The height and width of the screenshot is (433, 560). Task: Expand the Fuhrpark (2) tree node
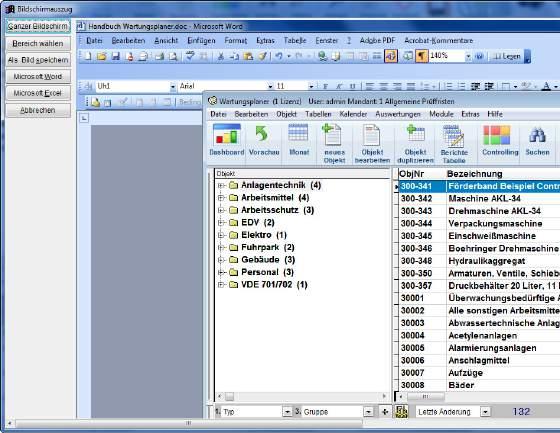coord(221,247)
